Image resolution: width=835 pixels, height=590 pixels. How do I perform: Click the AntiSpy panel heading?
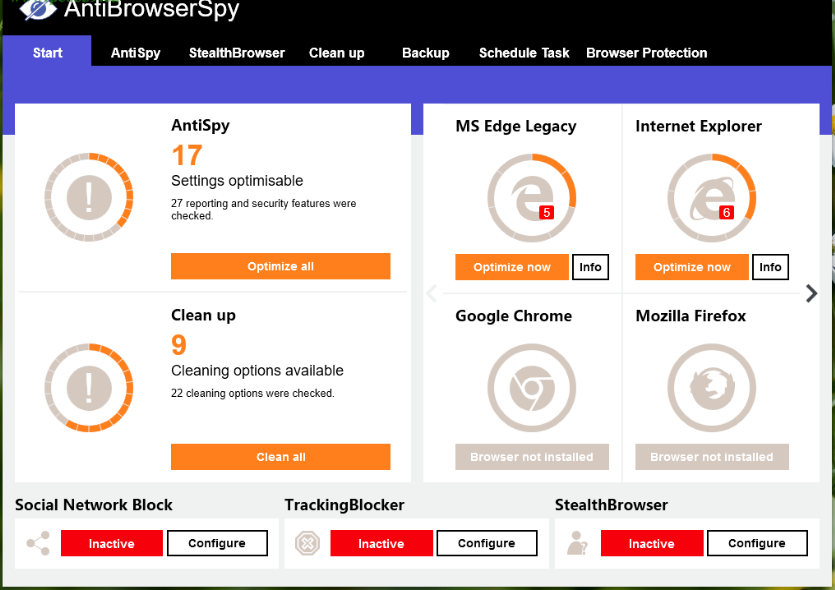pos(200,126)
